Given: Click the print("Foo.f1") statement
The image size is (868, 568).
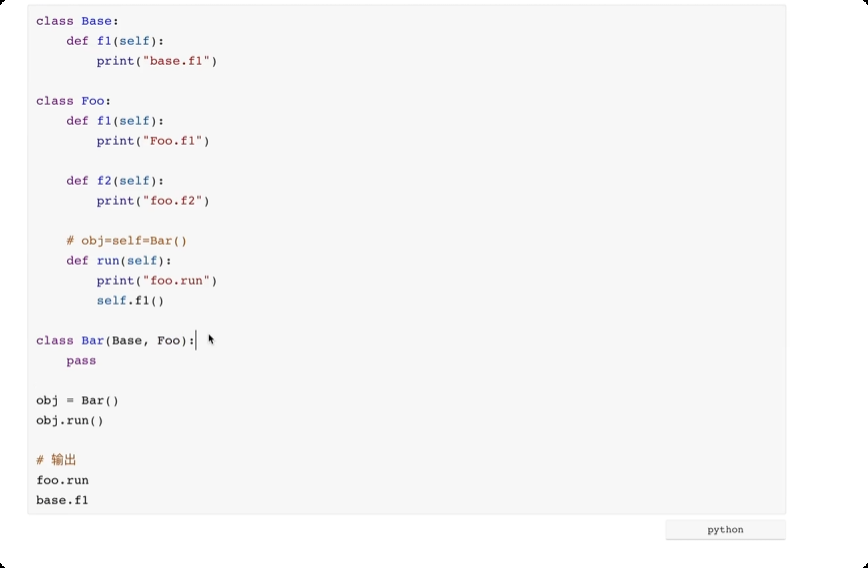Looking at the screenshot, I should [x=152, y=141].
